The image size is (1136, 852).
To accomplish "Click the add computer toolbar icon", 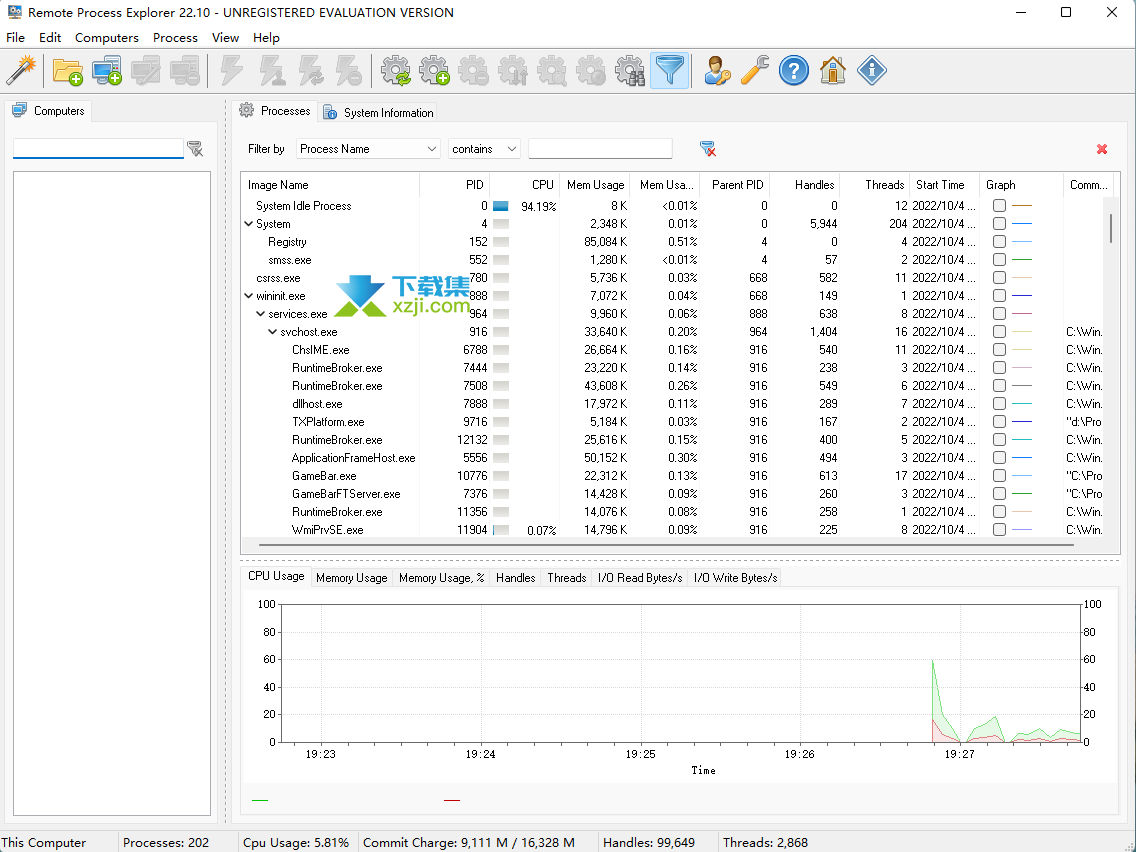I will pos(106,70).
